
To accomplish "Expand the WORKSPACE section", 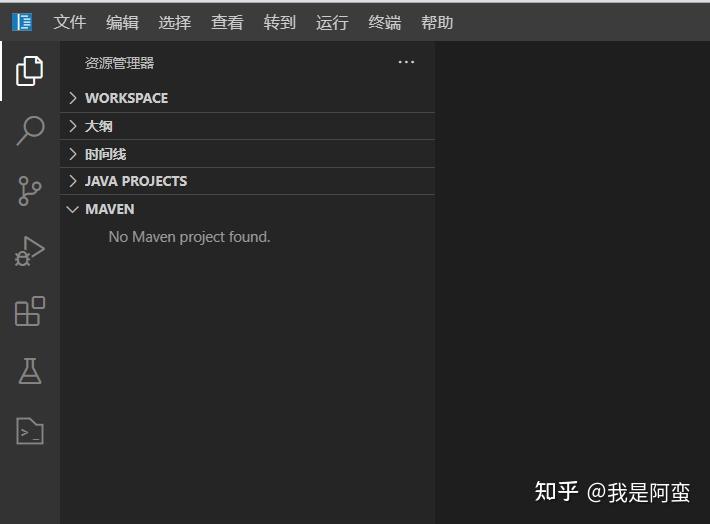I will click(x=248, y=98).
